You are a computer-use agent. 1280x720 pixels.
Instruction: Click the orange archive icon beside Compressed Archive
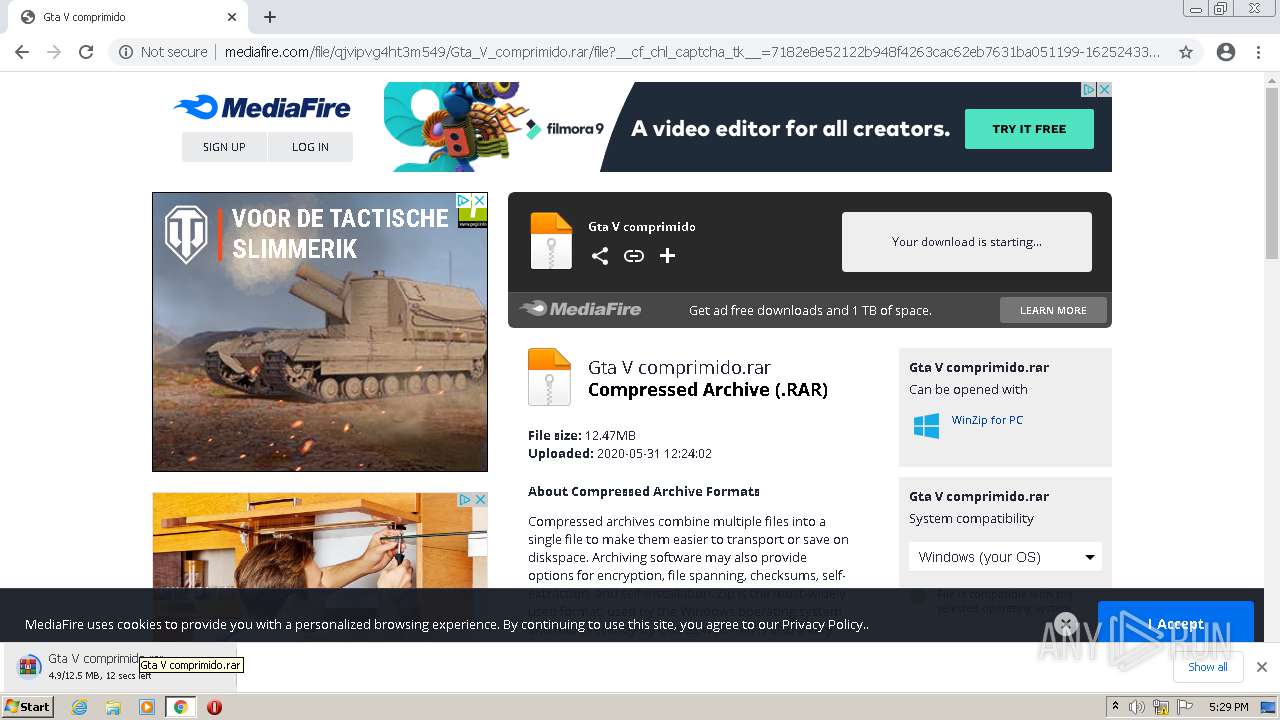pyautogui.click(x=549, y=377)
